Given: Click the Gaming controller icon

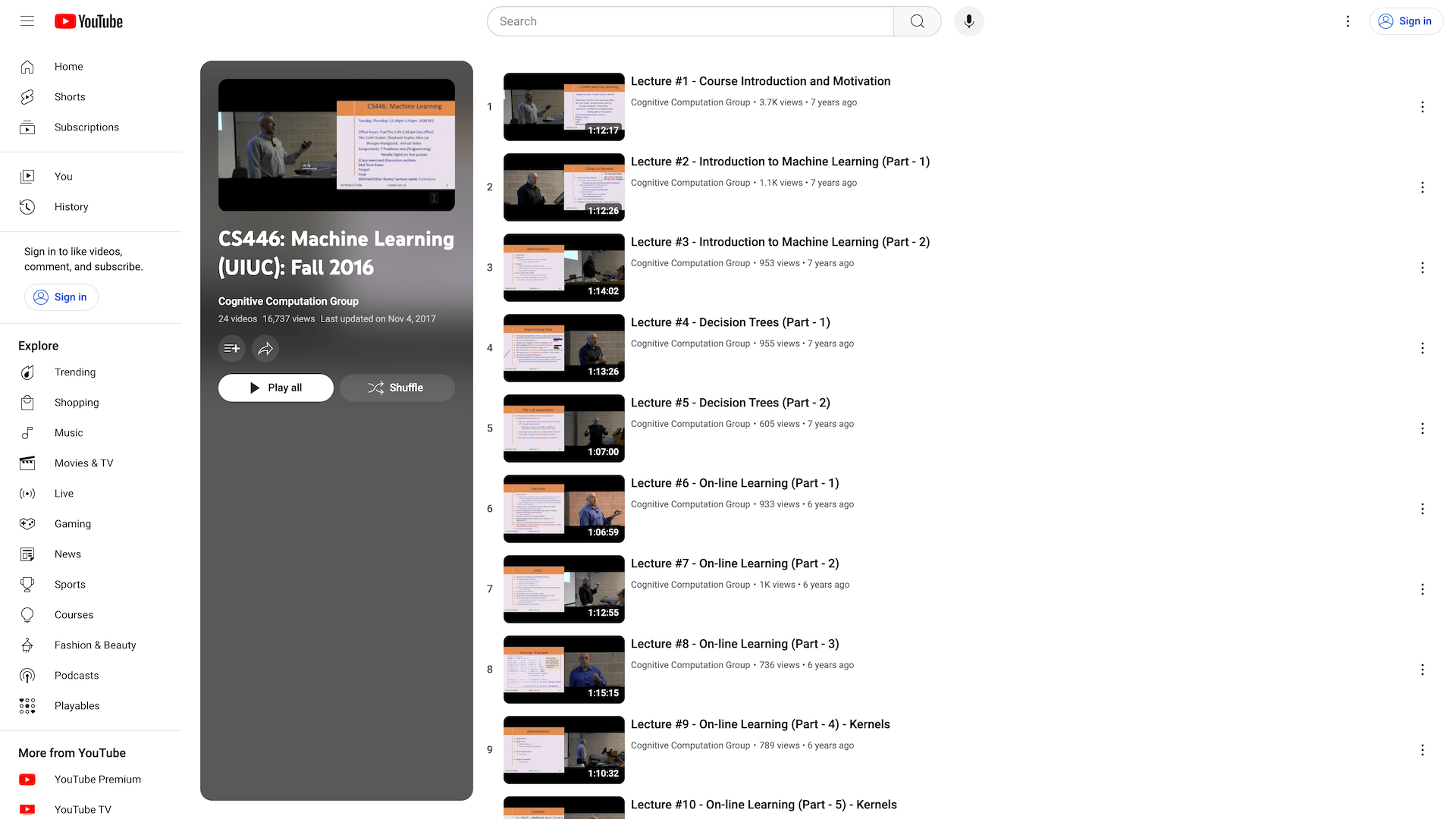Looking at the screenshot, I should click(27, 524).
